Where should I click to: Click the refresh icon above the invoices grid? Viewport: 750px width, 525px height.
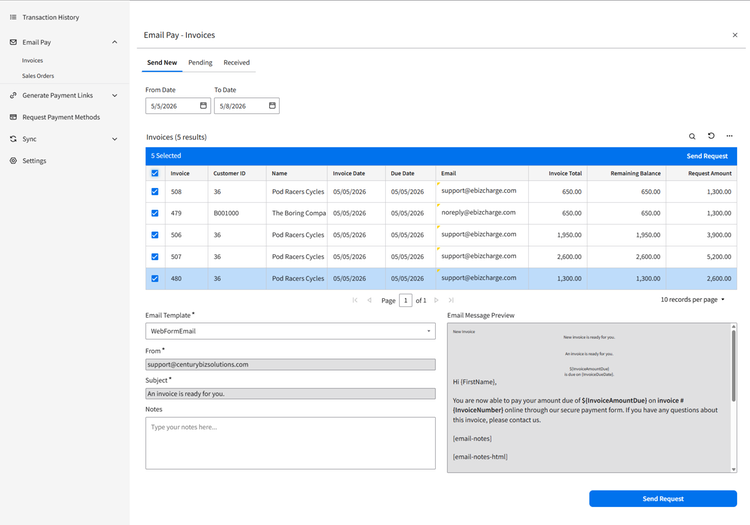click(x=711, y=136)
